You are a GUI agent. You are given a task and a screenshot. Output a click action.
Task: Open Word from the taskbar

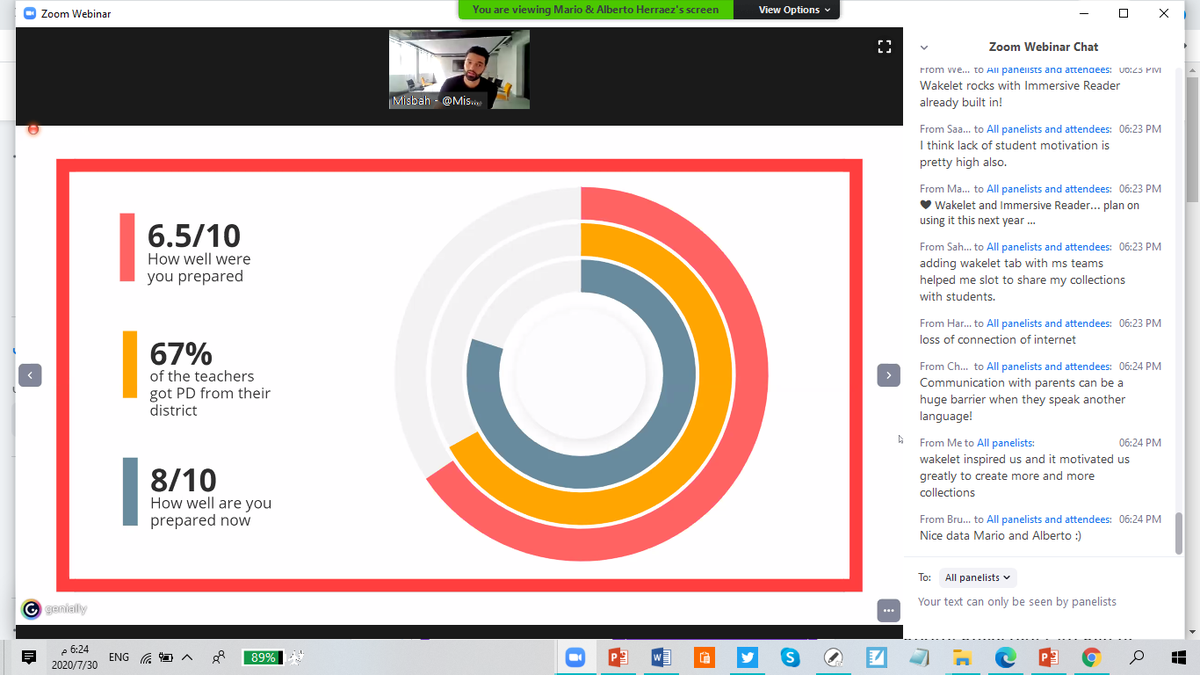(x=661, y=657)
